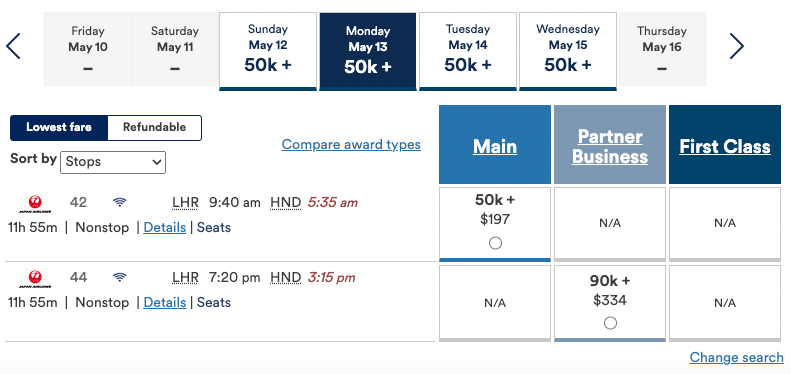Image resolution: width=791 pixels, height=374 pixels.
Task: Select the 90k + $334 Partner Business radio
Action: coord(610,323)
